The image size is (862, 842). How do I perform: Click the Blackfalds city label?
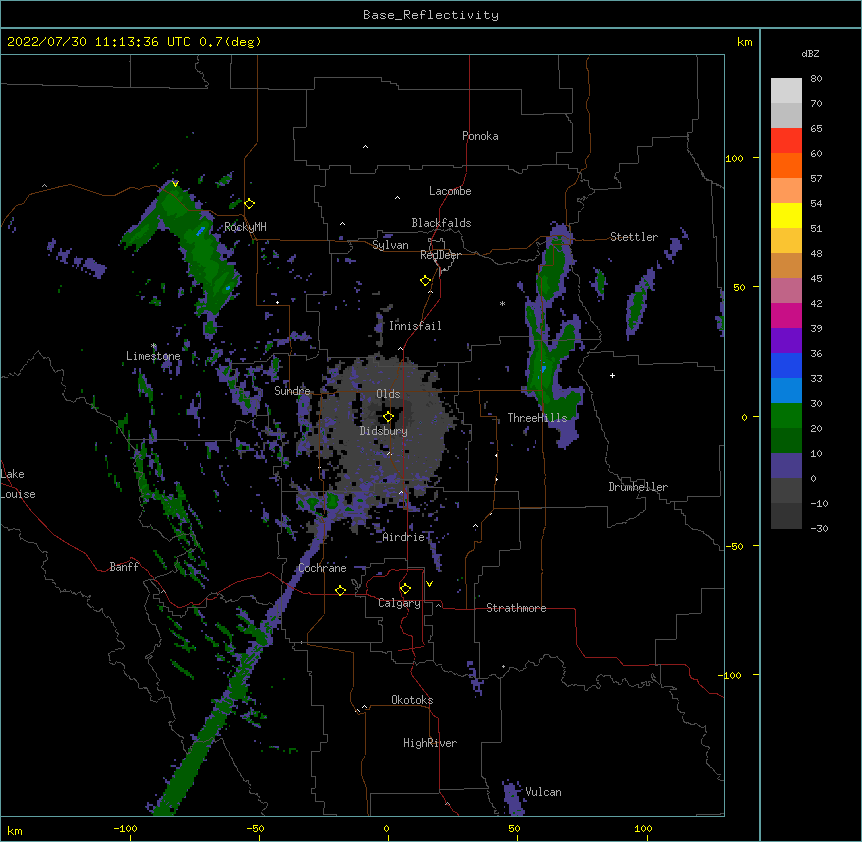(441, 223)
